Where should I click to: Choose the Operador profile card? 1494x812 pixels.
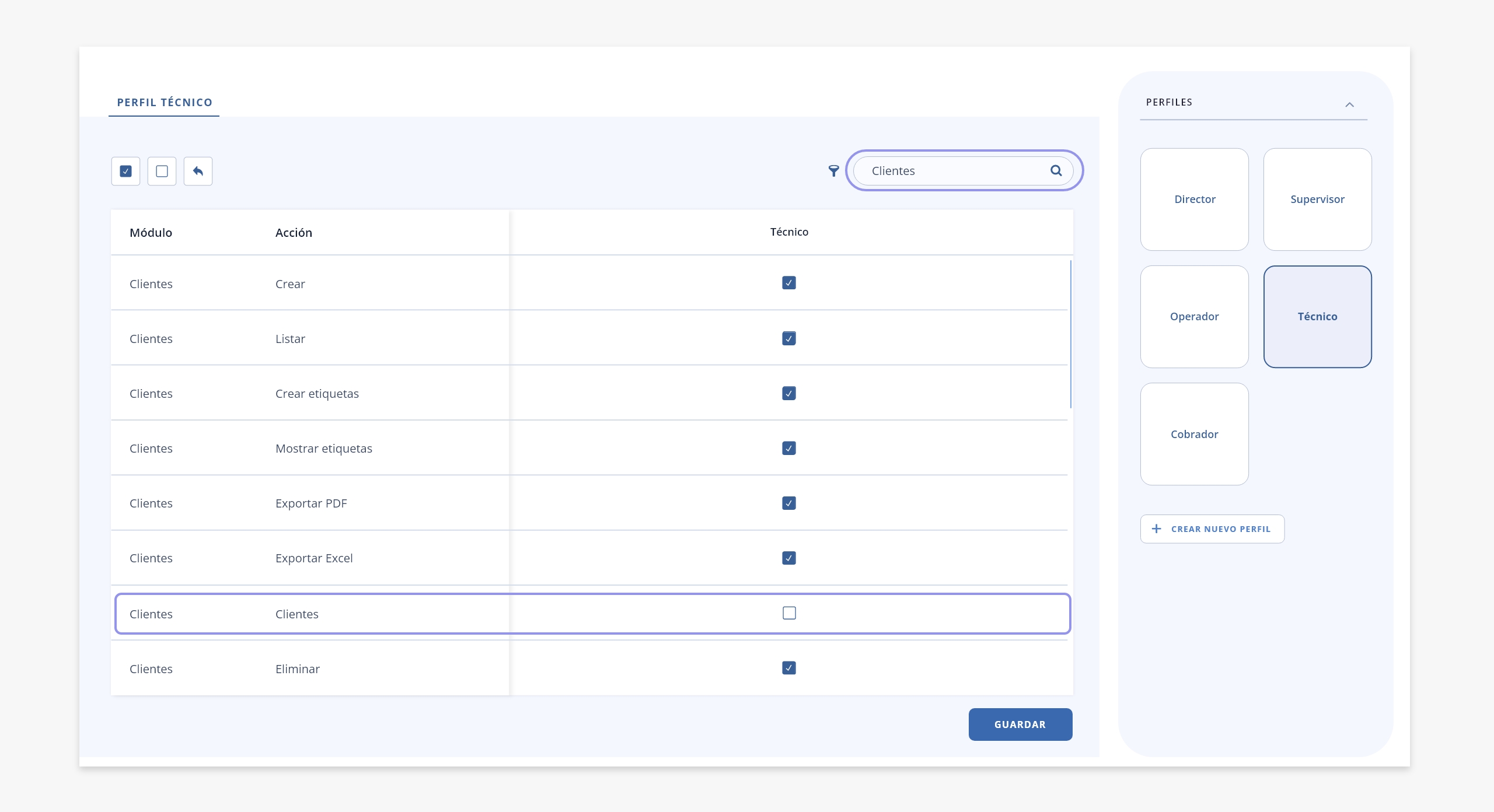[1195, 317]
